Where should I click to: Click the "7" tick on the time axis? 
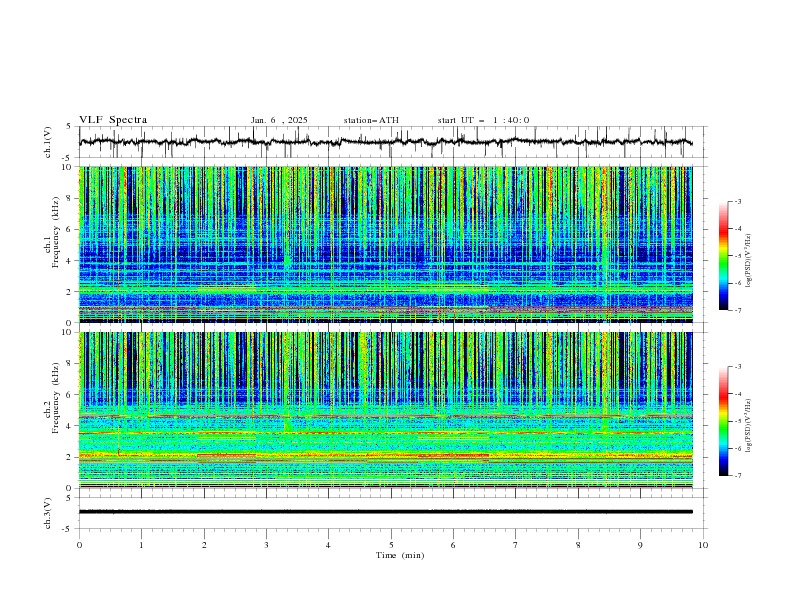pos(516,545)
